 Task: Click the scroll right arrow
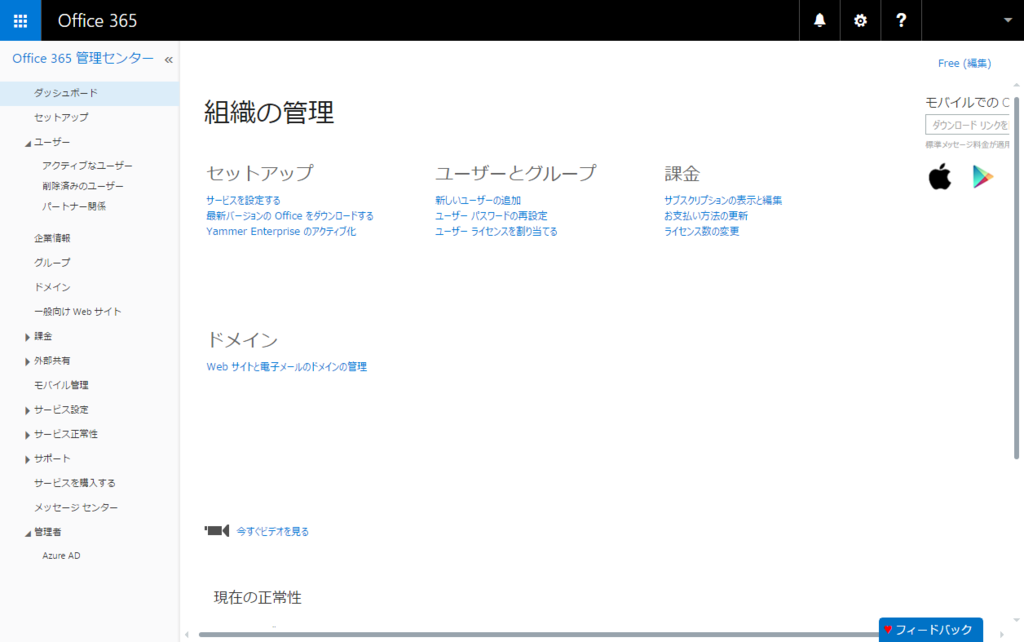pos(1002,634)
